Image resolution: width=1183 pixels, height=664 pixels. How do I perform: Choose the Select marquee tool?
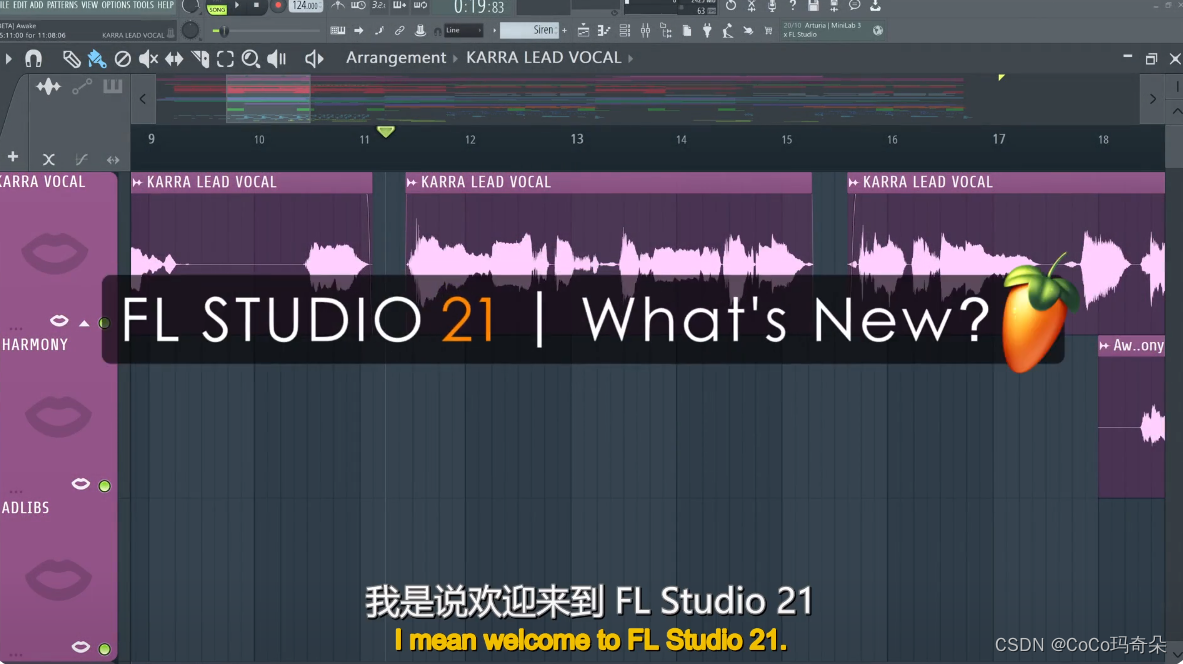225,58
